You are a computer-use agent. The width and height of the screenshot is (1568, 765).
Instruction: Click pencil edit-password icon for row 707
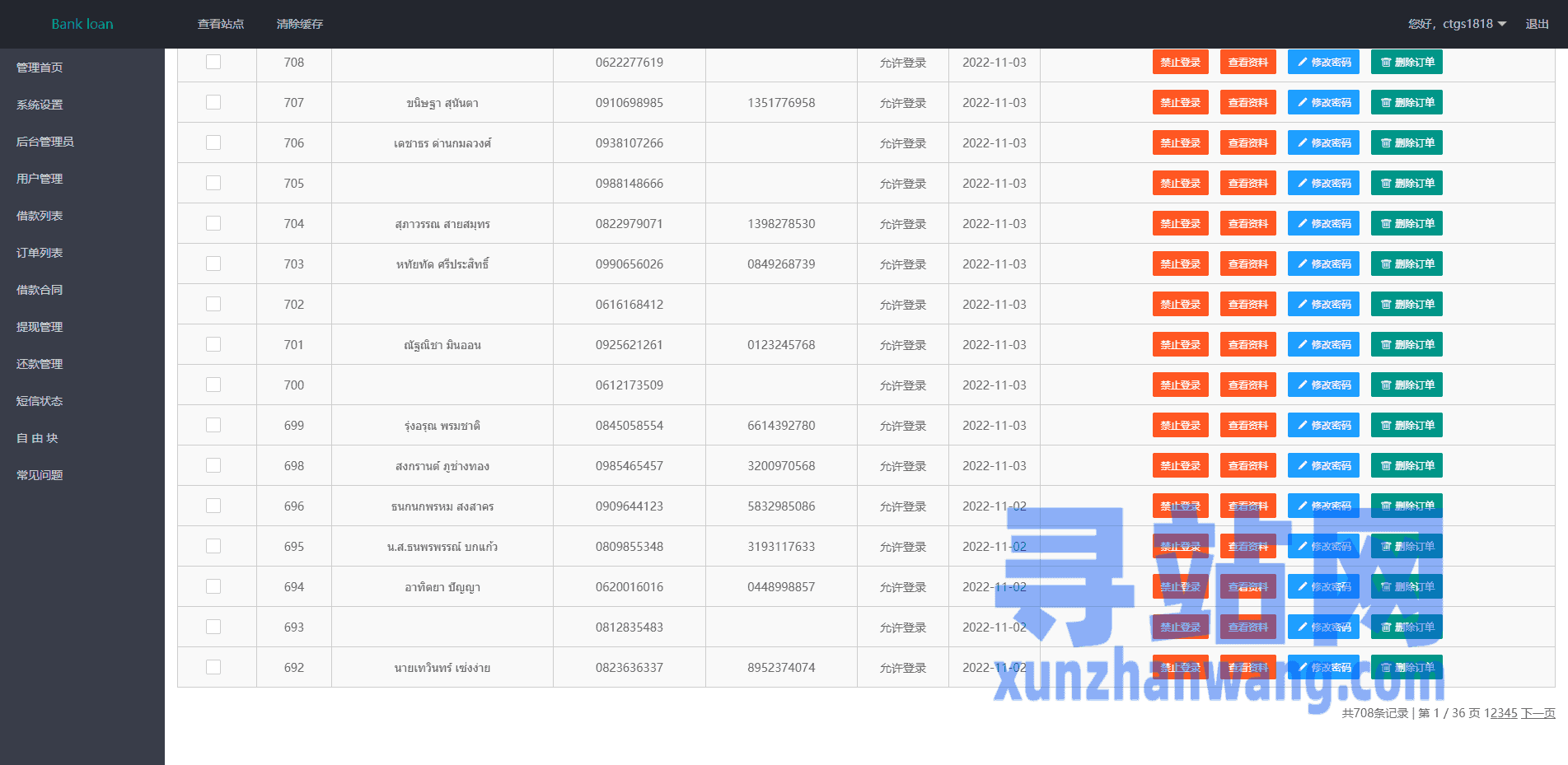[x=1303, y=103]
